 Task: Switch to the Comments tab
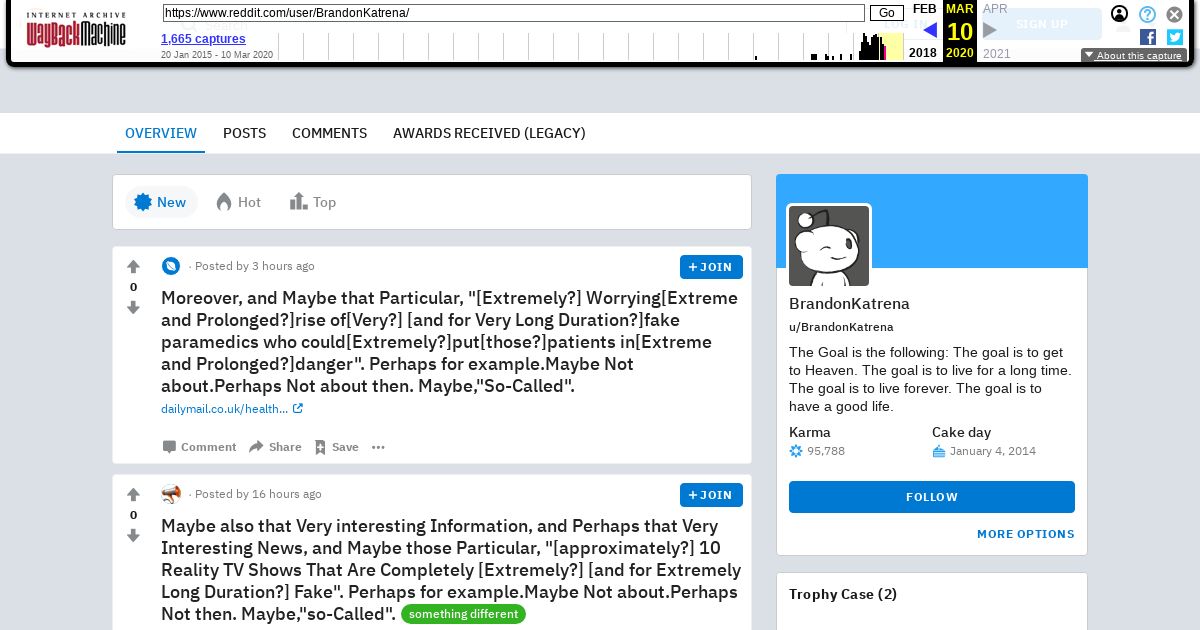pyautogui.click(x=329, y=133)
